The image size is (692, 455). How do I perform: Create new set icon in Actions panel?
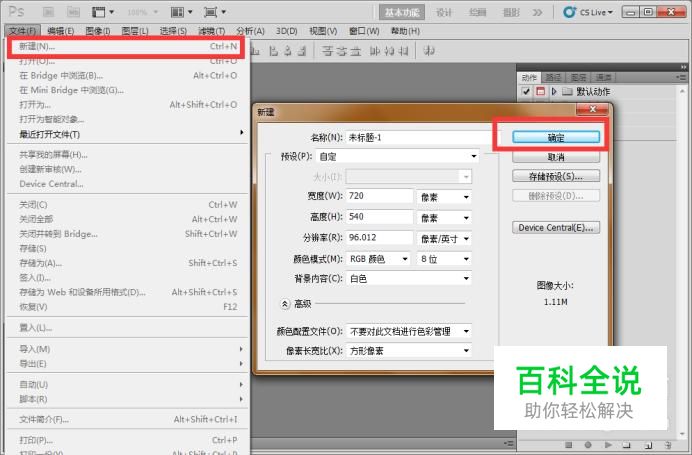tap(626, 445)
